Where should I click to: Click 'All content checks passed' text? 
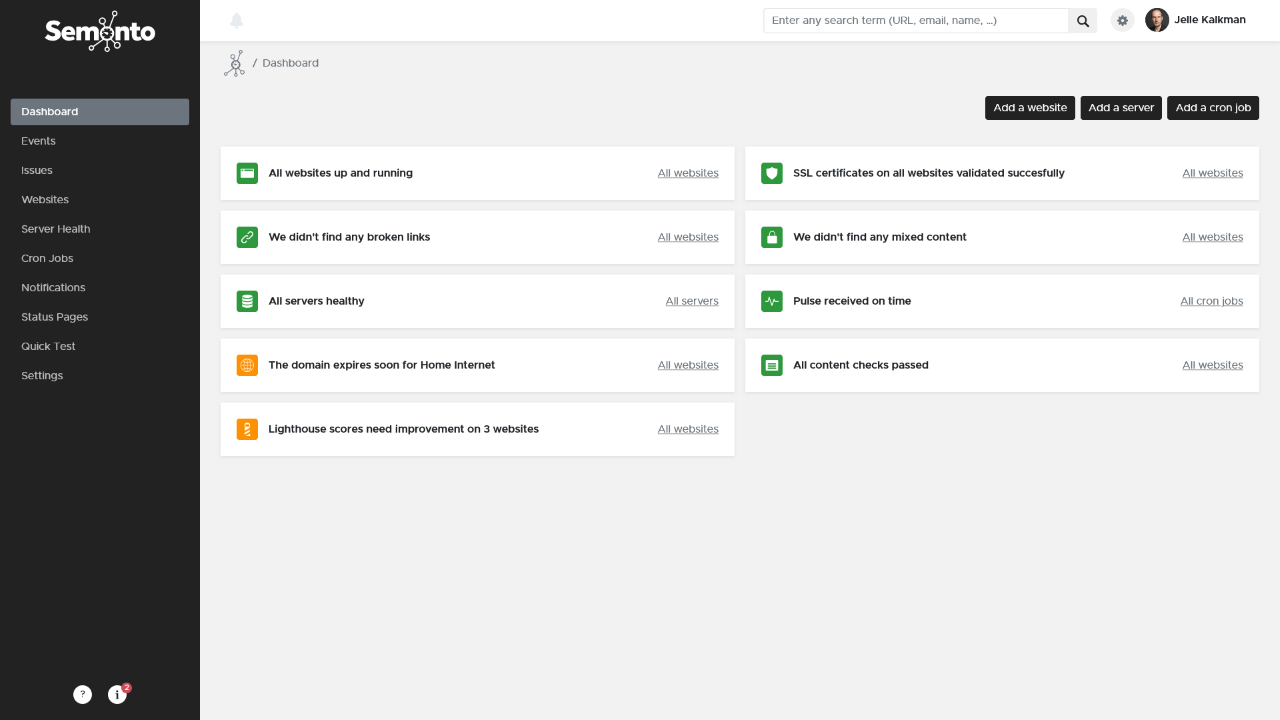point(861,365)
